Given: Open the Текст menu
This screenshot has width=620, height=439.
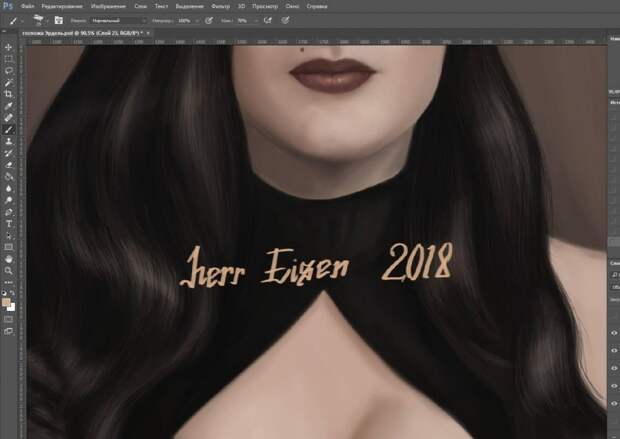Looking at the screenshot, I should [x=161, y=6].
